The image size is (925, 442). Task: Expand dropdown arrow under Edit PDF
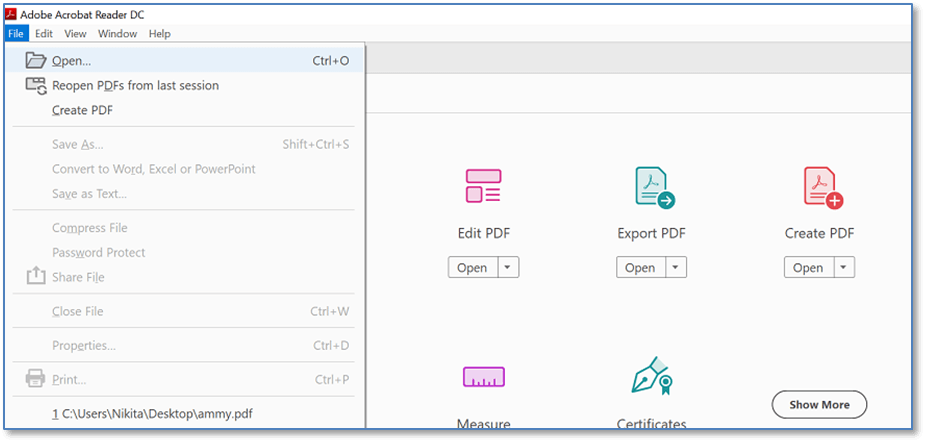(509, 267)
